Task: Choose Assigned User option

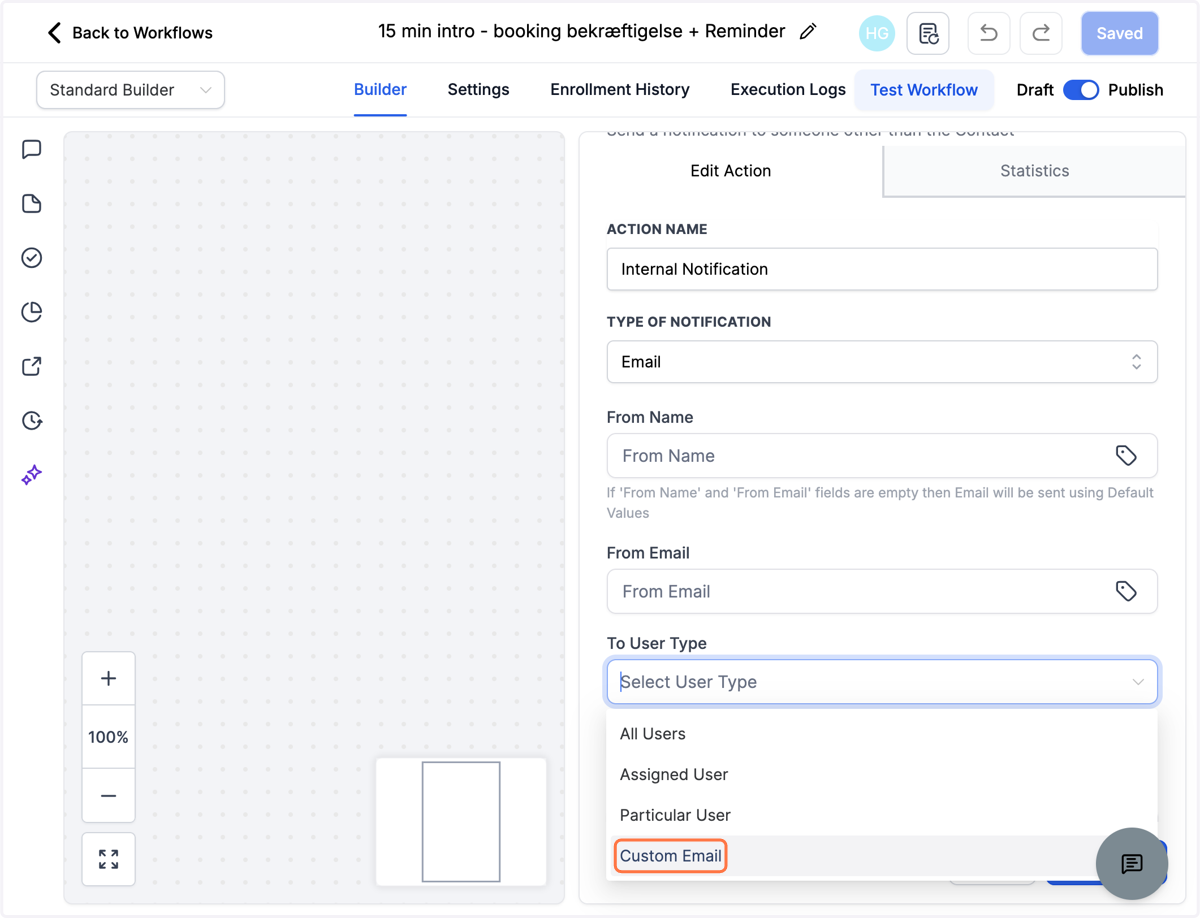Action: pyautogui.click(x=882, y=775)
